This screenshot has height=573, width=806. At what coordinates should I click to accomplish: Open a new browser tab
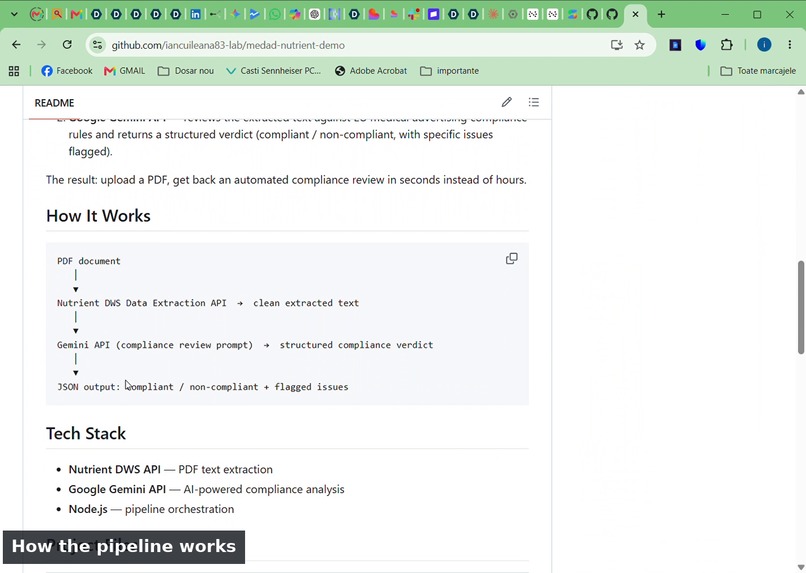coord(661,14)
